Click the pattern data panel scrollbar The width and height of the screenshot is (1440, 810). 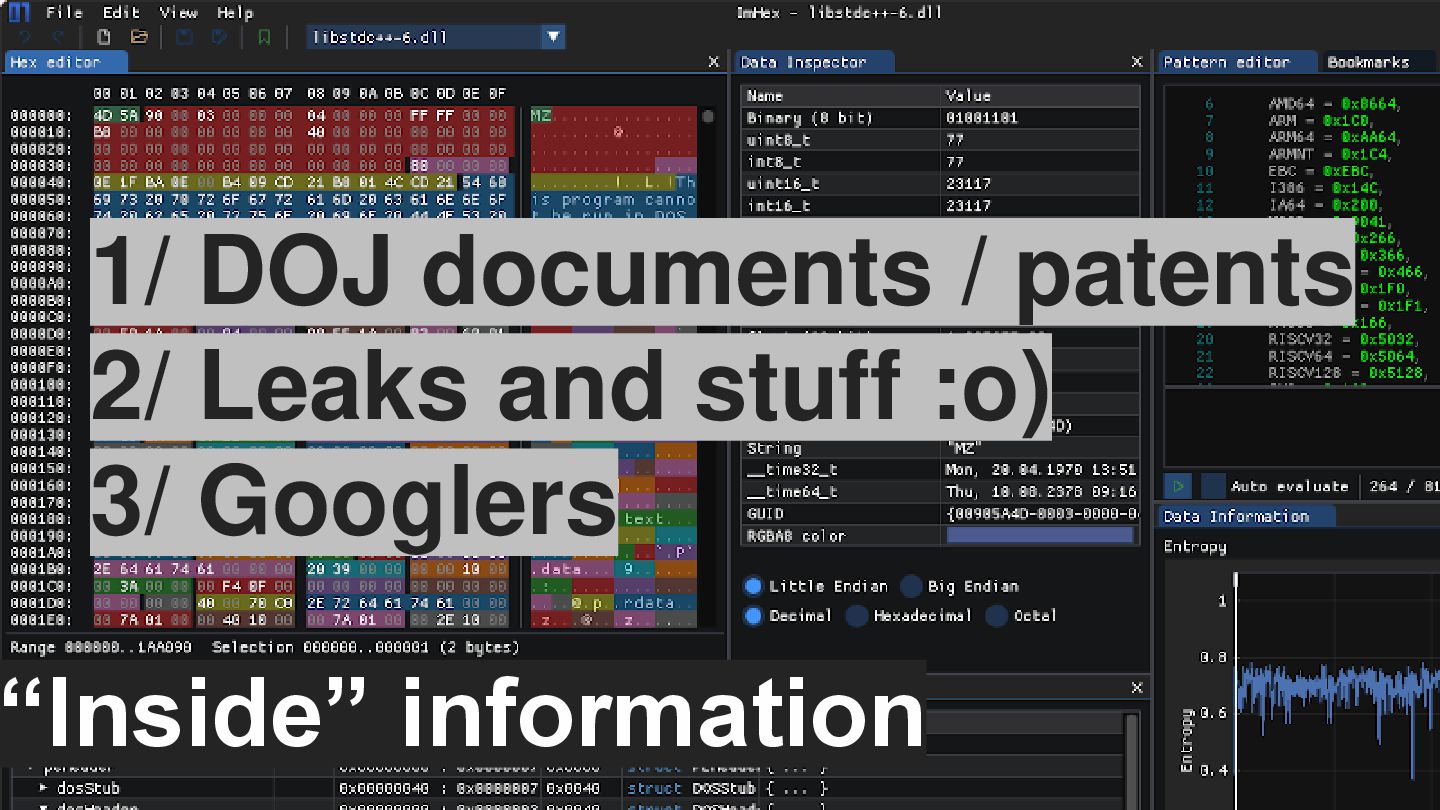pos(1131,760)
